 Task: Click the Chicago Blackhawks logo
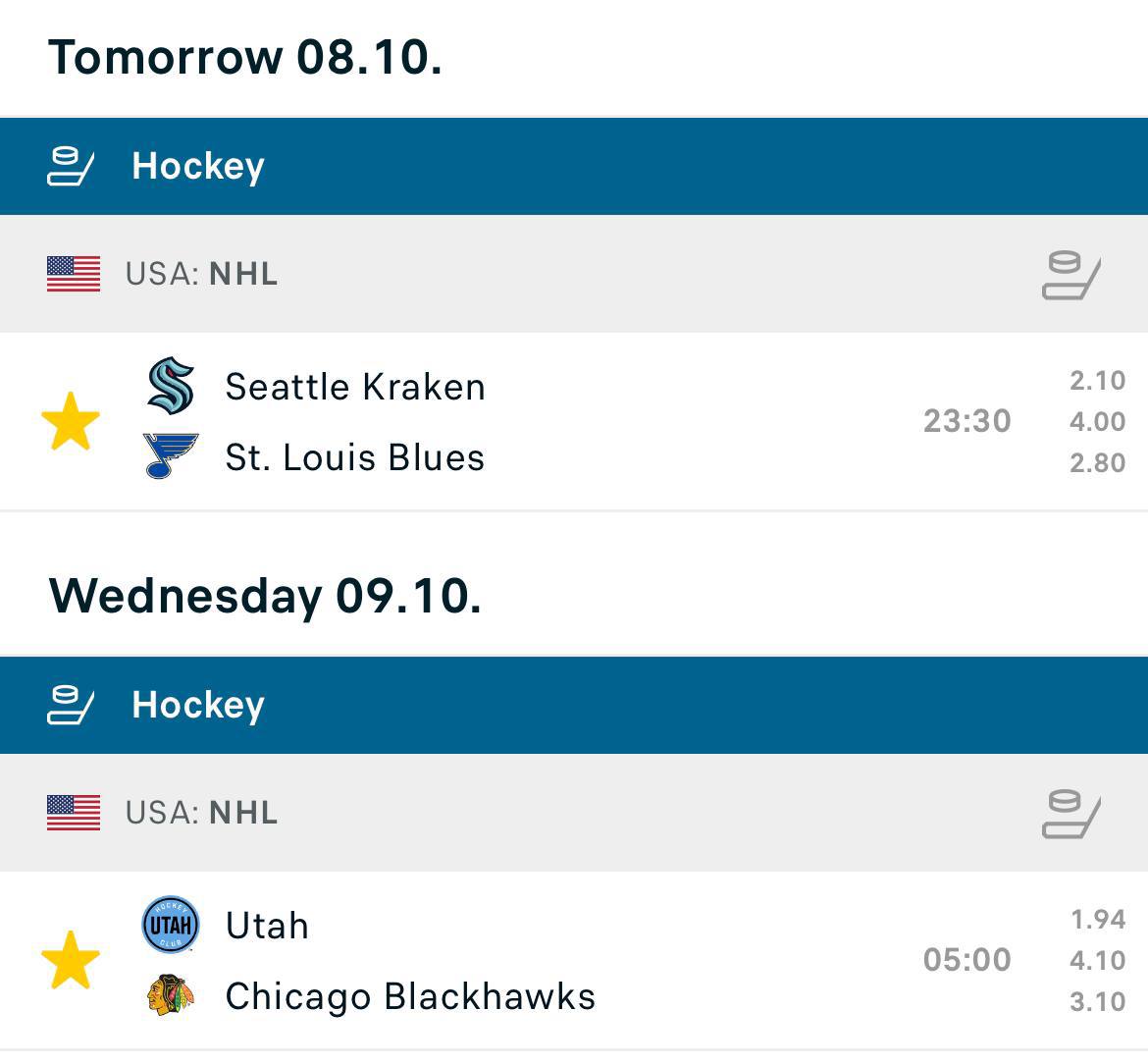171,995
